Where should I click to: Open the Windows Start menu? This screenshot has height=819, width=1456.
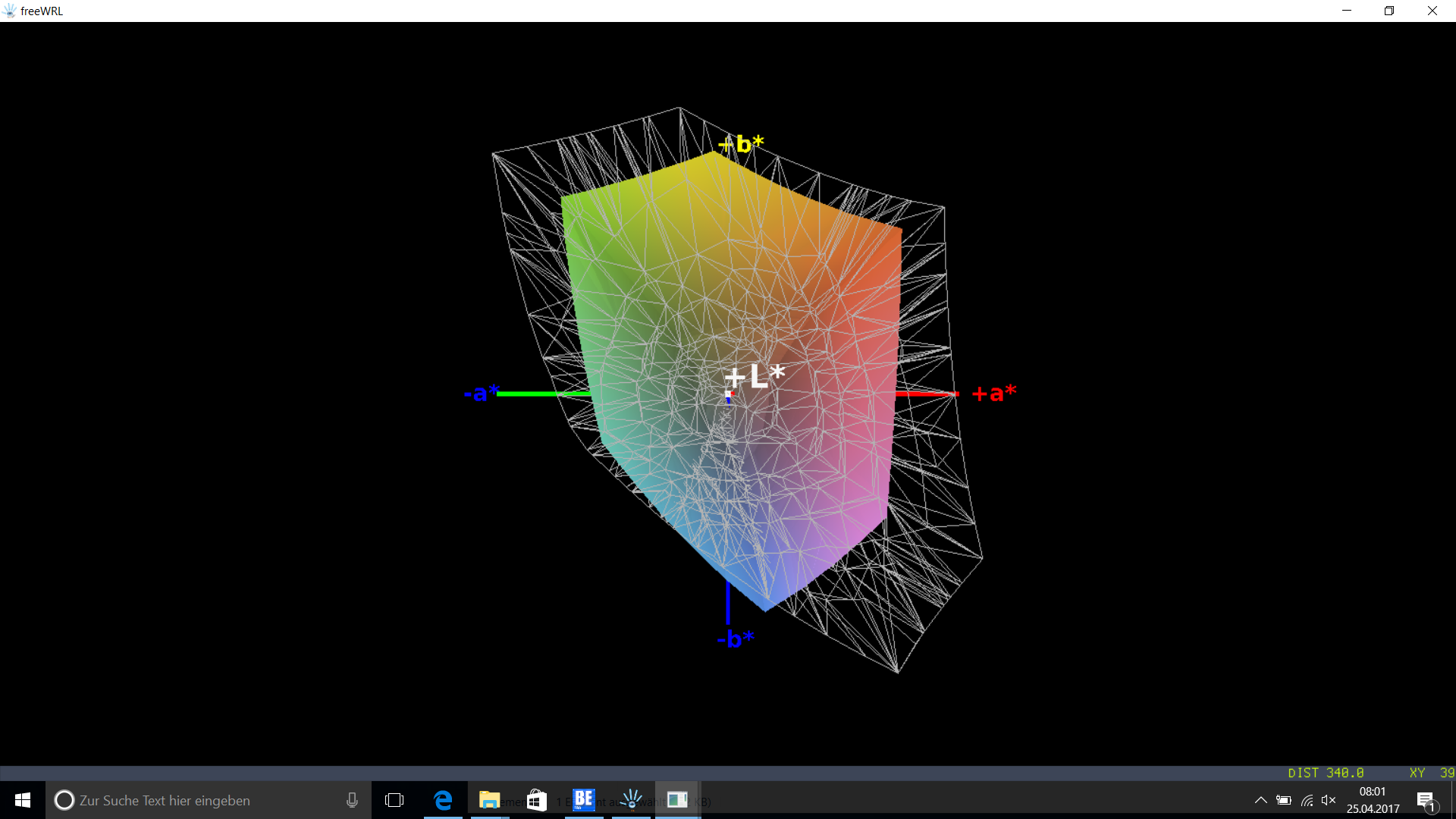23,800
